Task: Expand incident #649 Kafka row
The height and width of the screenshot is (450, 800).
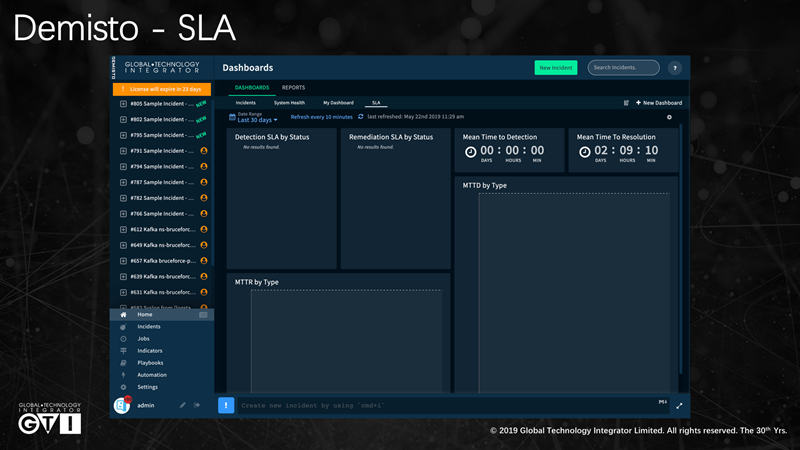Action: coord(123,245)
